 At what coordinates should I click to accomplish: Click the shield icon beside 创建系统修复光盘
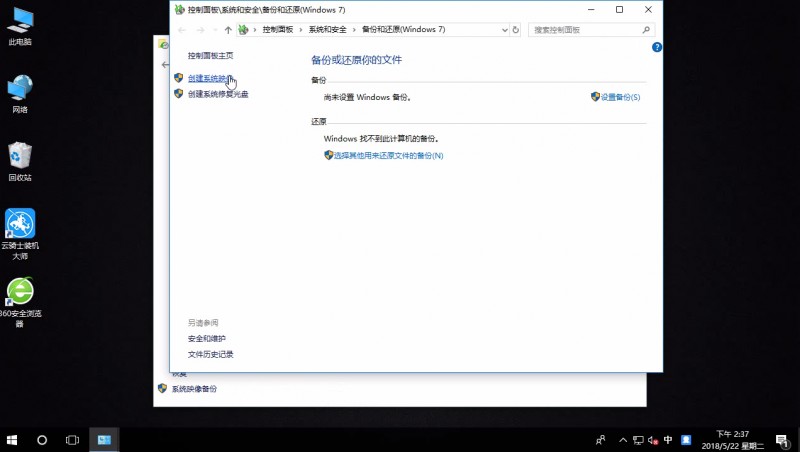[179, 94]
